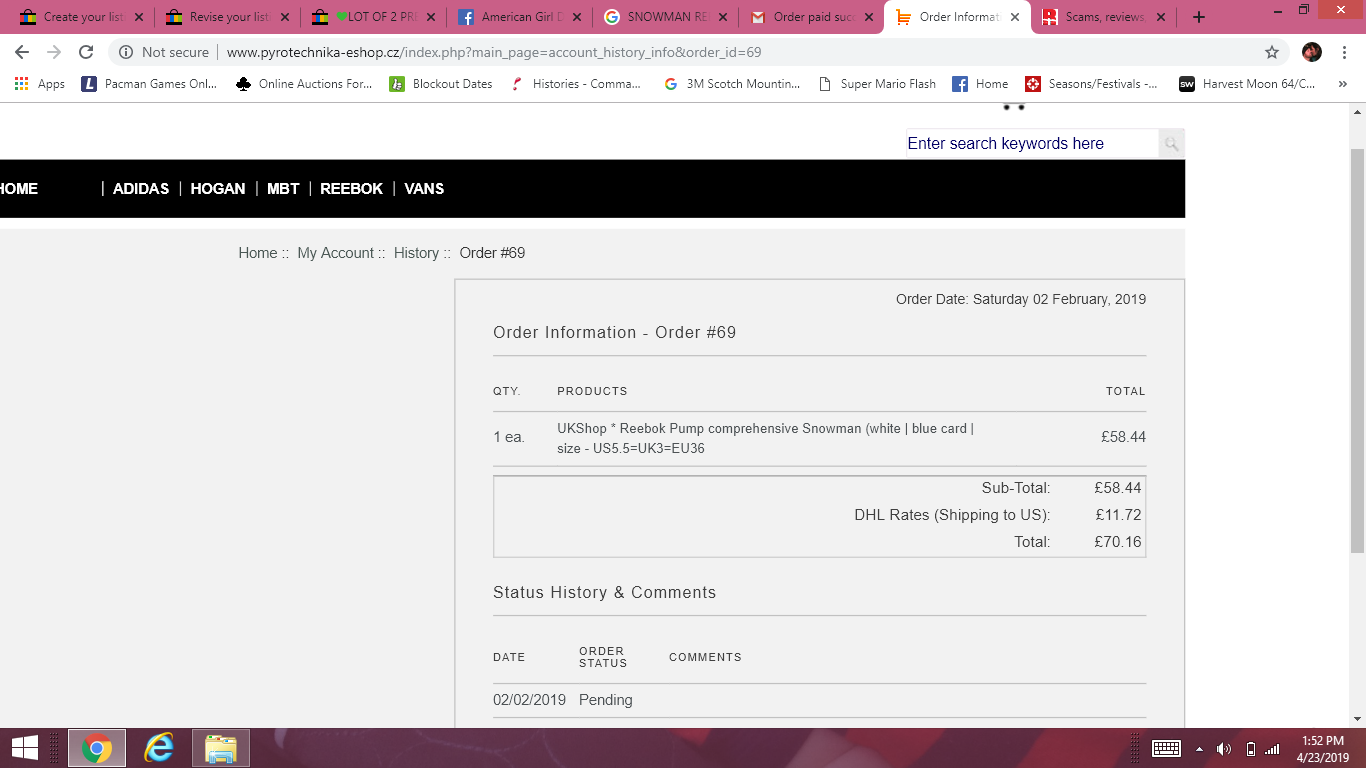The height and width of the screenshot is (768, 1366).
Task: Click the address bar URL
Action: click(494, 52)
